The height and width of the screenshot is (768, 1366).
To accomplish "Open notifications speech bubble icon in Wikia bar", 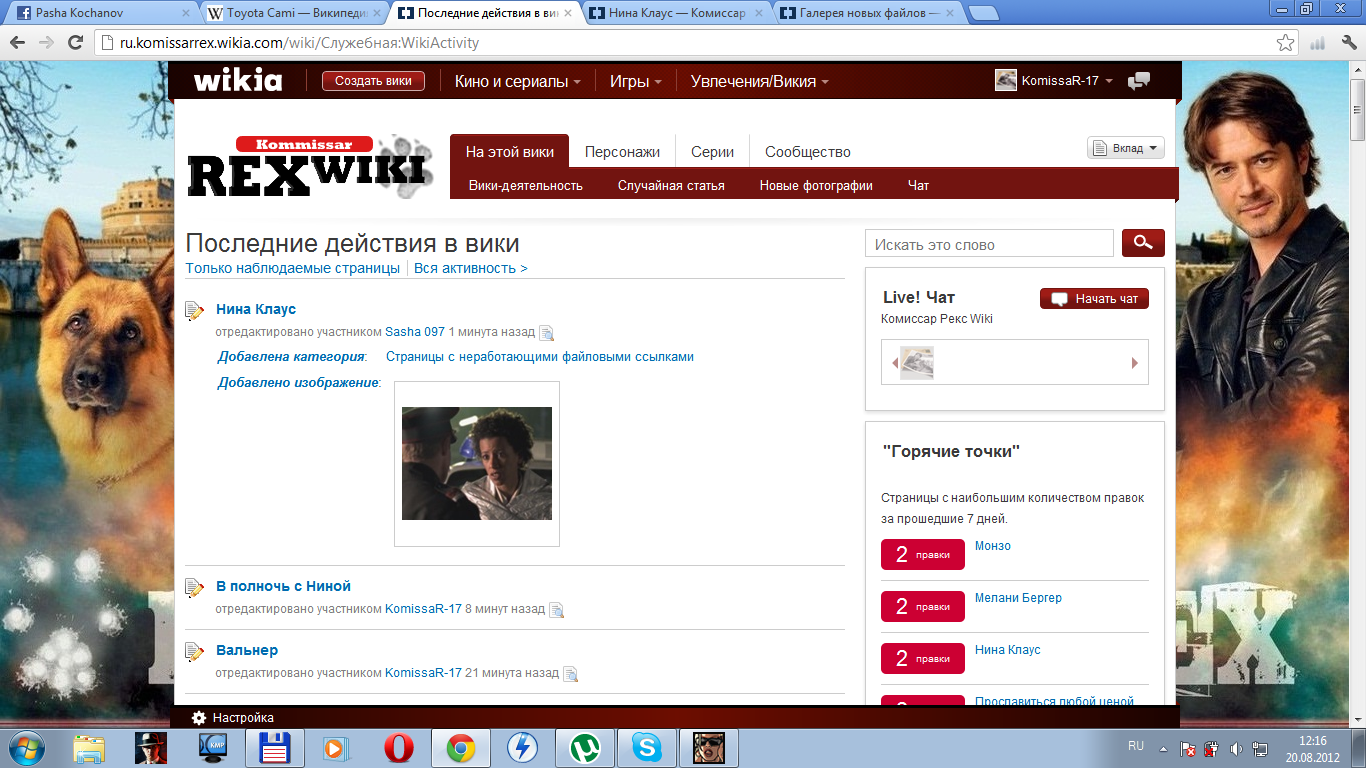I will click(1138, 81).
